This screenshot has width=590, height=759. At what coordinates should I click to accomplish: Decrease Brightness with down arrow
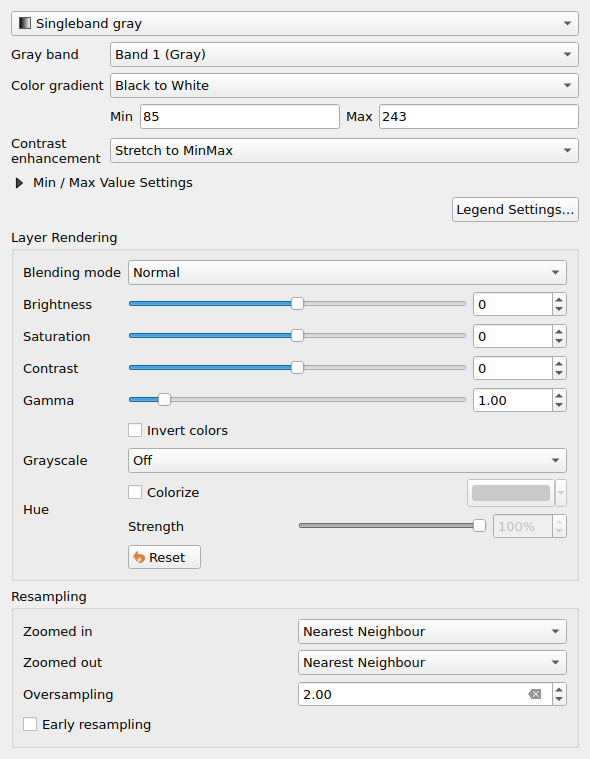pyautogui.click(x=559, y=309)
